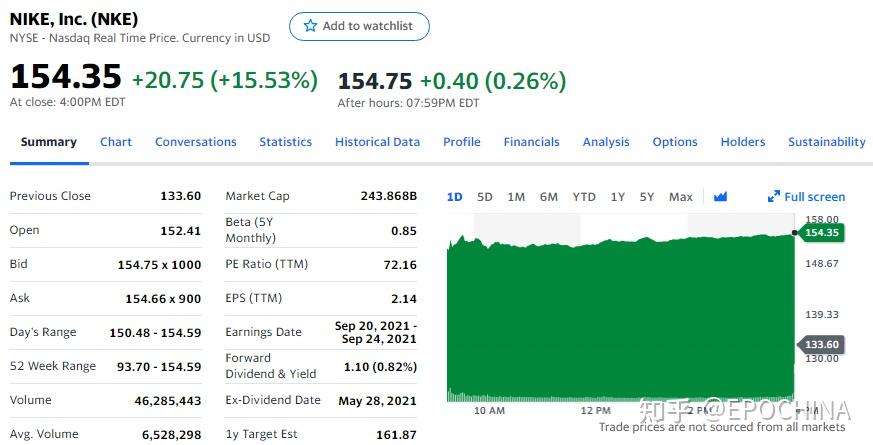The width and height of the screenshot is (873, 445).
Task: Click the 154.35 current price marker on chart
Action: 820,233
